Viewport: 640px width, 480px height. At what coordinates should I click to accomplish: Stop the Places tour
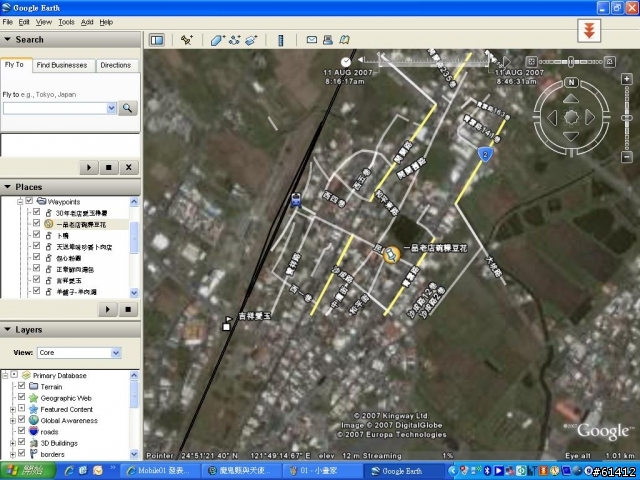click(128, 309)
